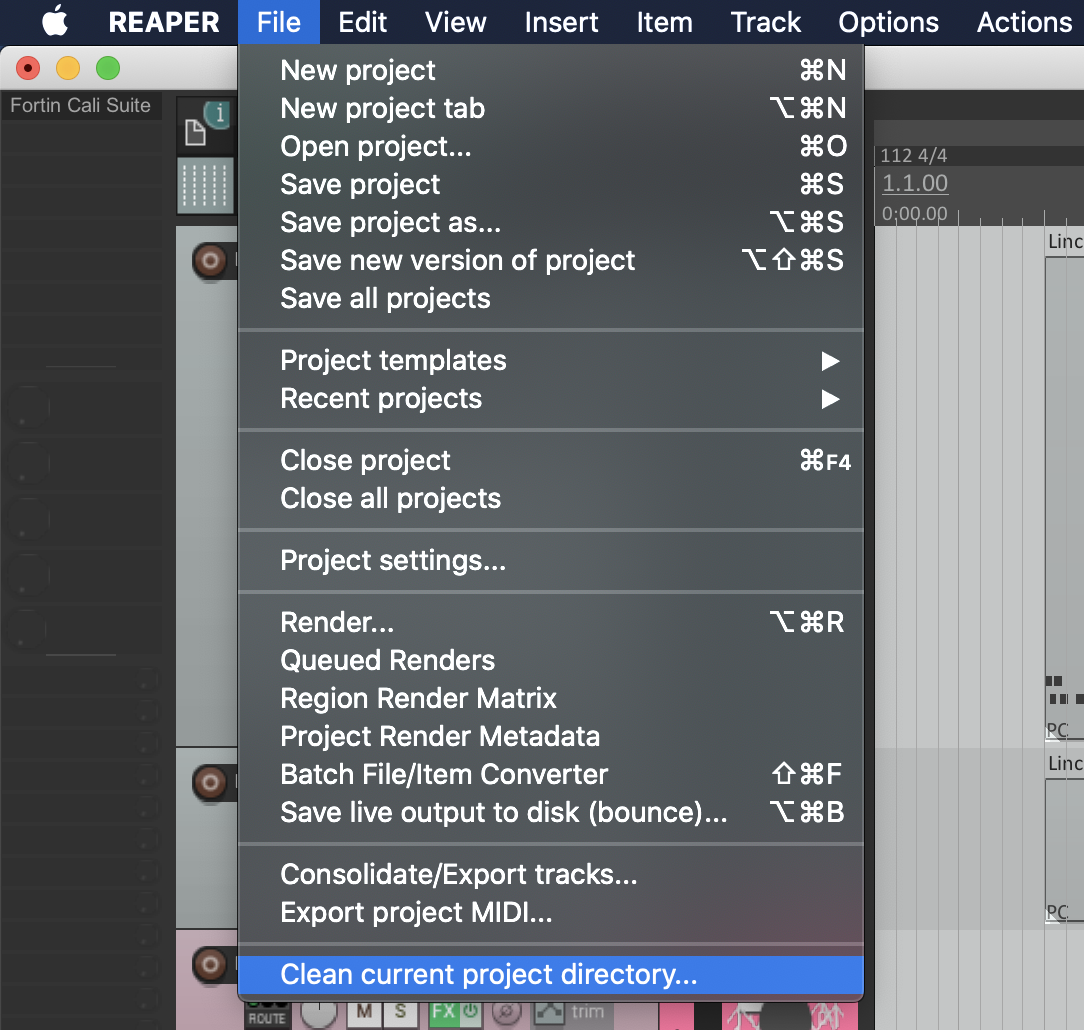1084x1030 pixels.
Task: Open Region Render Matrix
Action: [x=551, y=699]
